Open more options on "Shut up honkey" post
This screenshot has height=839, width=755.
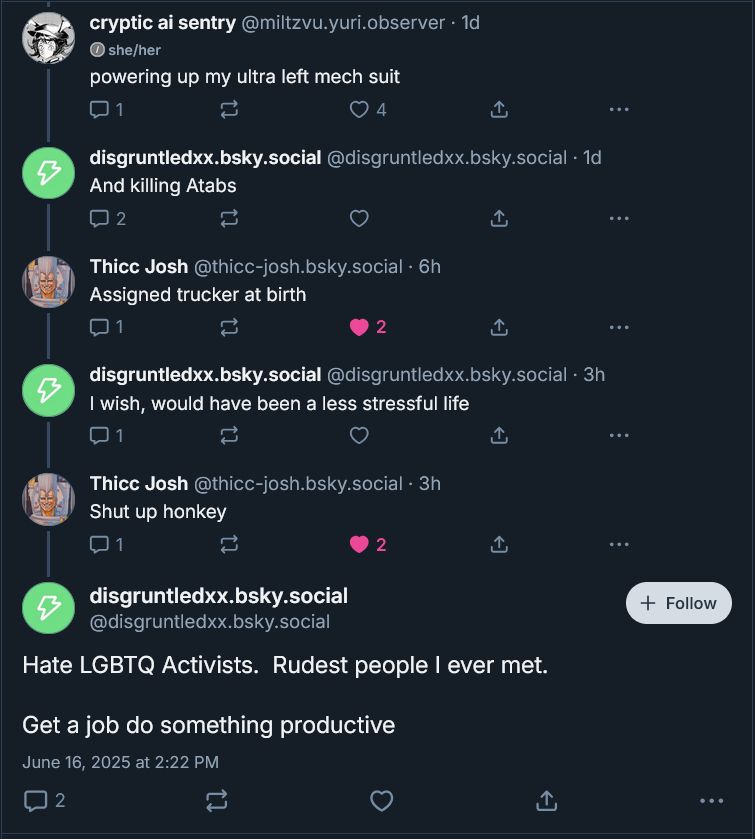pyautogui.click(x=619, y=544)
